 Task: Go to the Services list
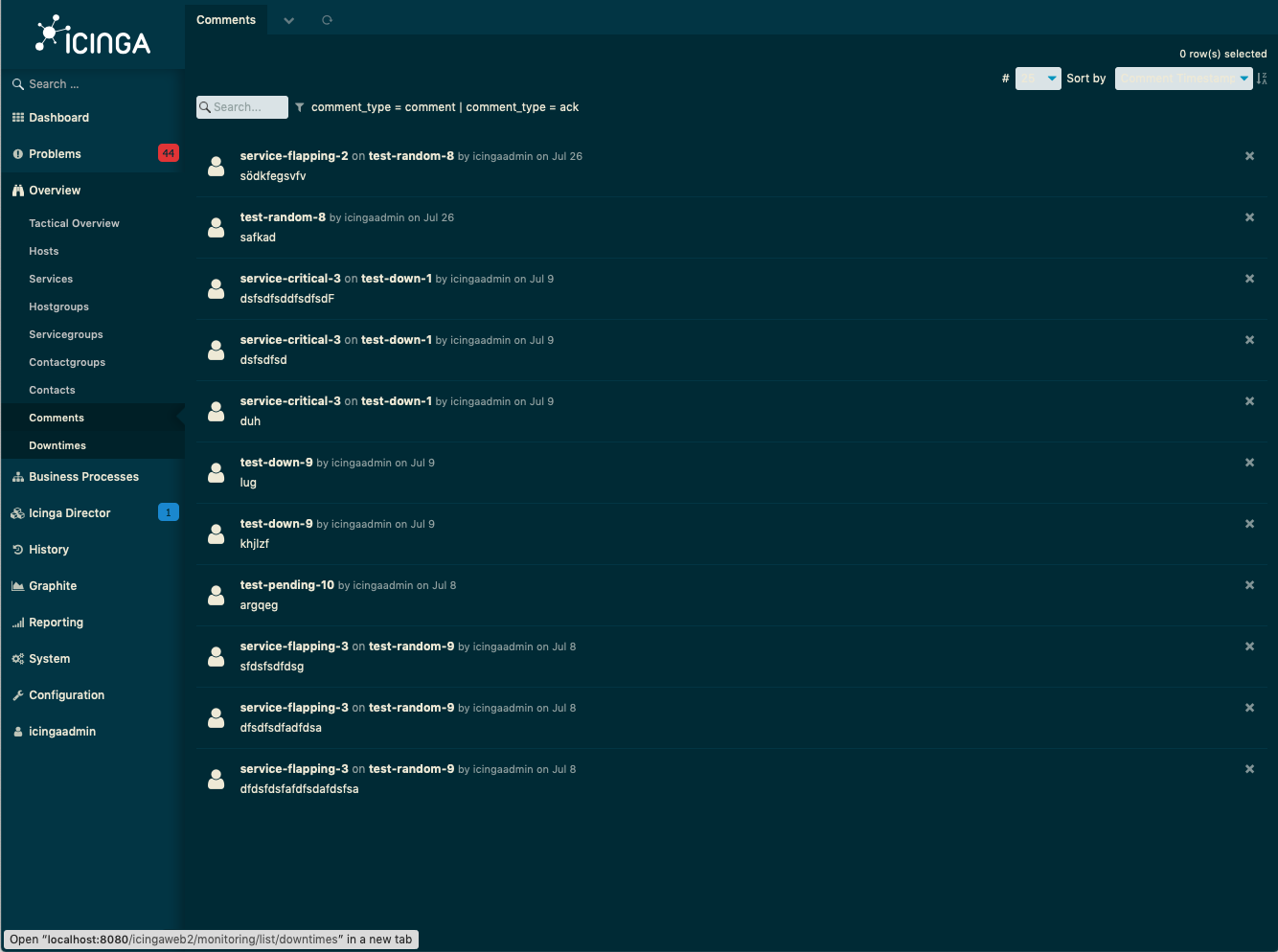51,279
